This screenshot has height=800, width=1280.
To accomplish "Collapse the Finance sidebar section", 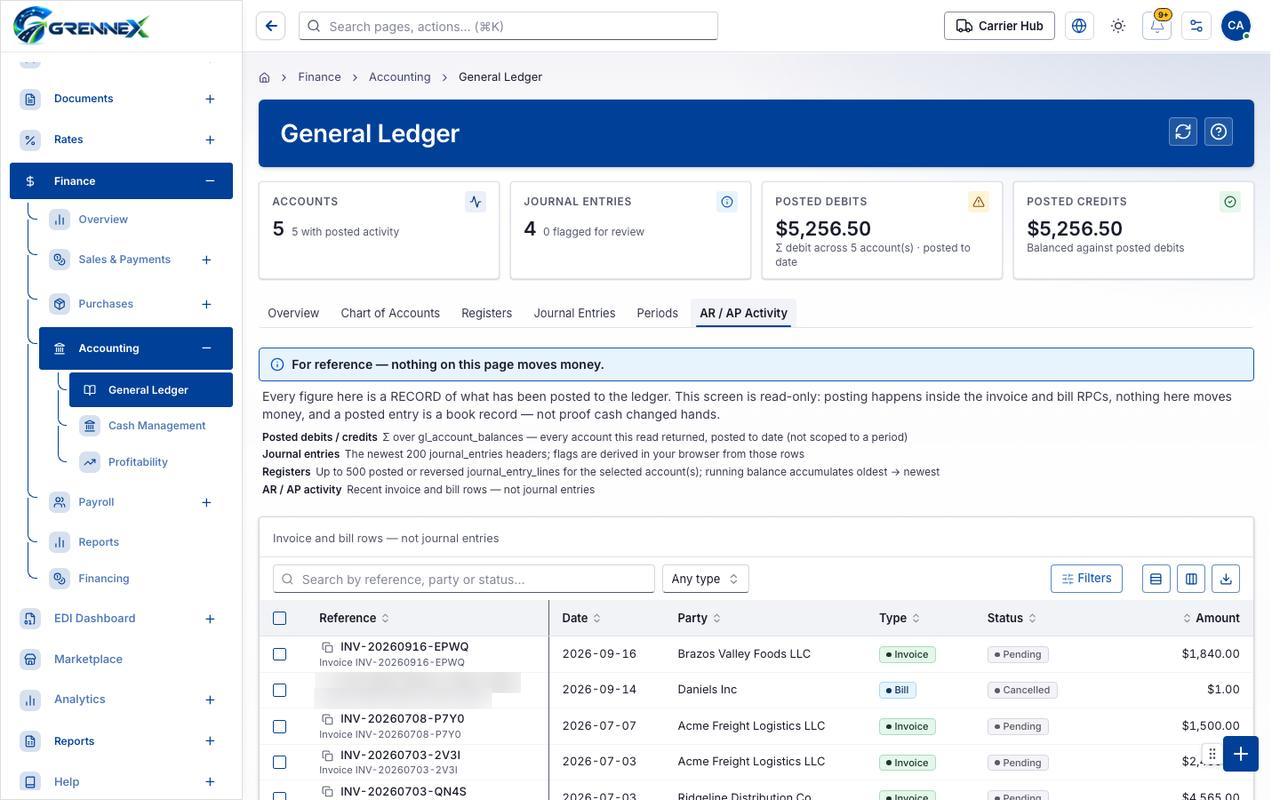I will coord(210,181).
